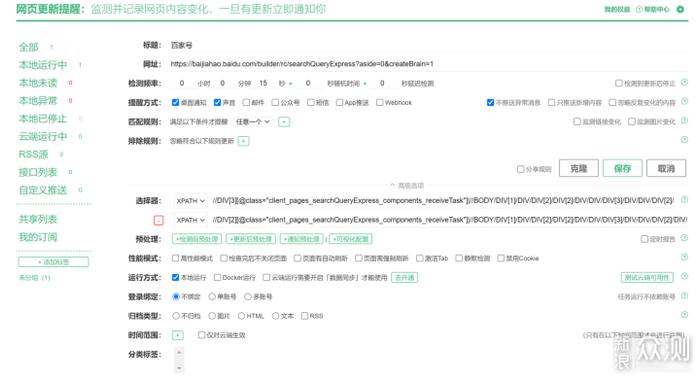The width and height of the screenshot is (700, 379).
Task: Open the help icon on the 匹配规则 row
Action: click(x=684, y=121)
